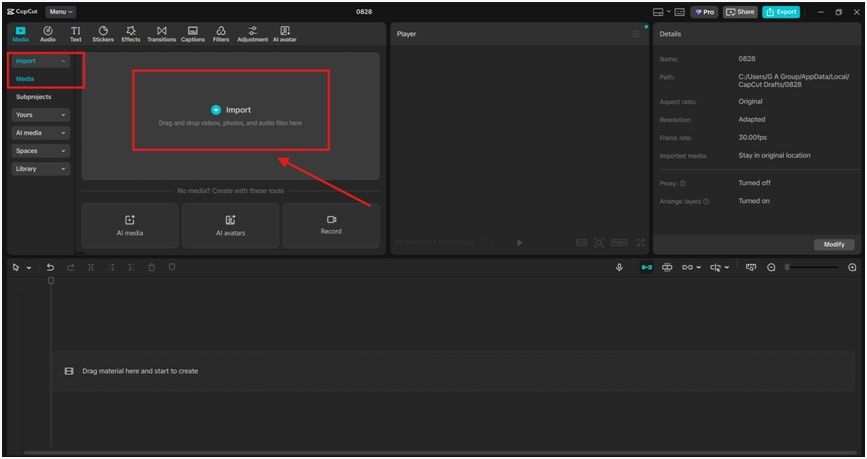Open the Audio tab
Viewport: 867px width, 459px height.
point(48,34)
